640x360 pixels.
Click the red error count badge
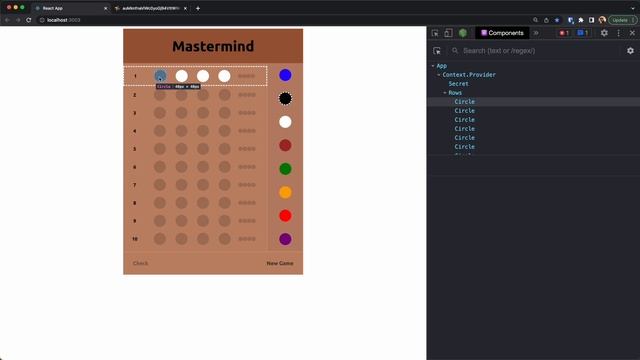[564, 33]
